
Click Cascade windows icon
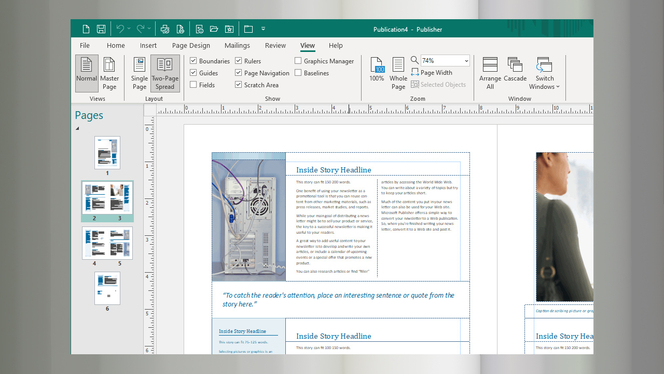coord(515,69)
